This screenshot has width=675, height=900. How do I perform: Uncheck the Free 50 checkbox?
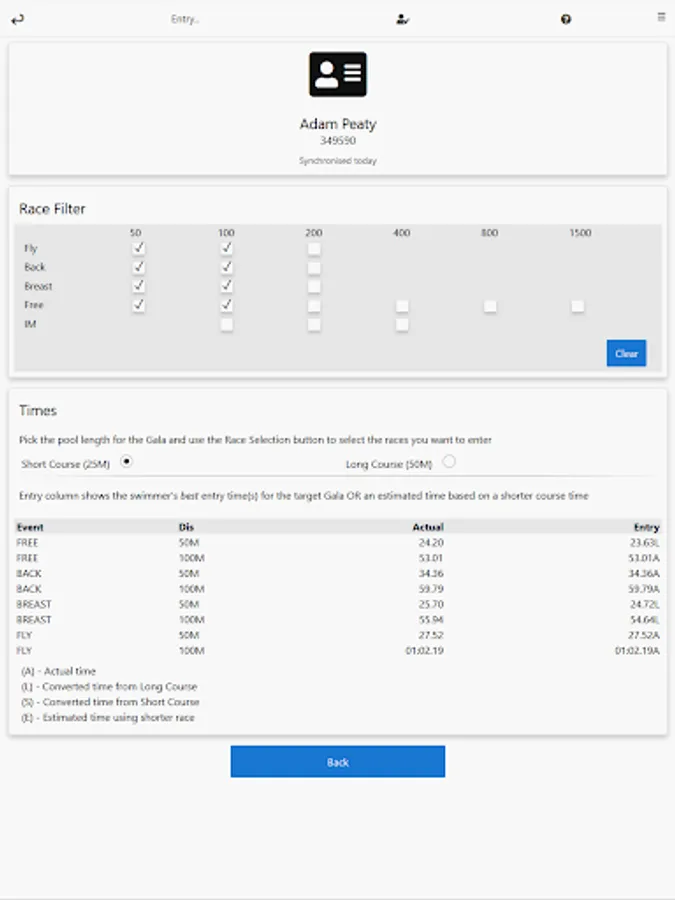tap(138, 305)
